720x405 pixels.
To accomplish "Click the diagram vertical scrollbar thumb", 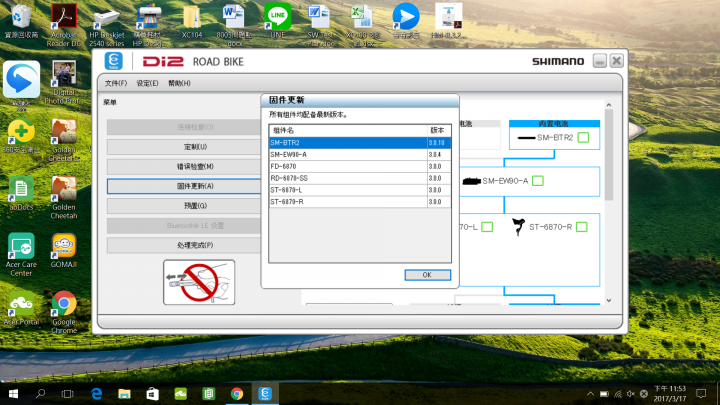I will tap(609, 155).
